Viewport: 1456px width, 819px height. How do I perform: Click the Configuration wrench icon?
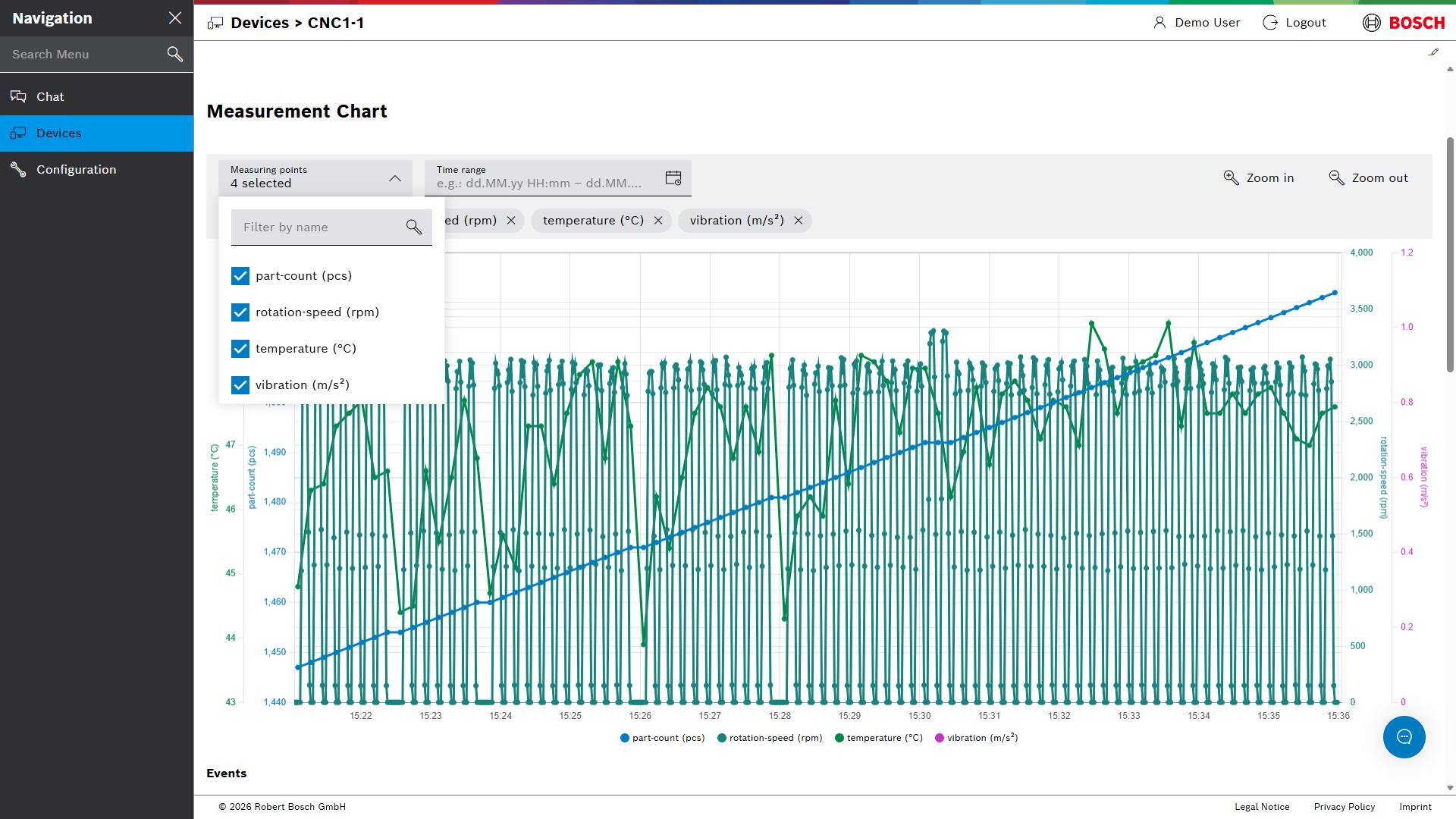click(x=18, y=169)
